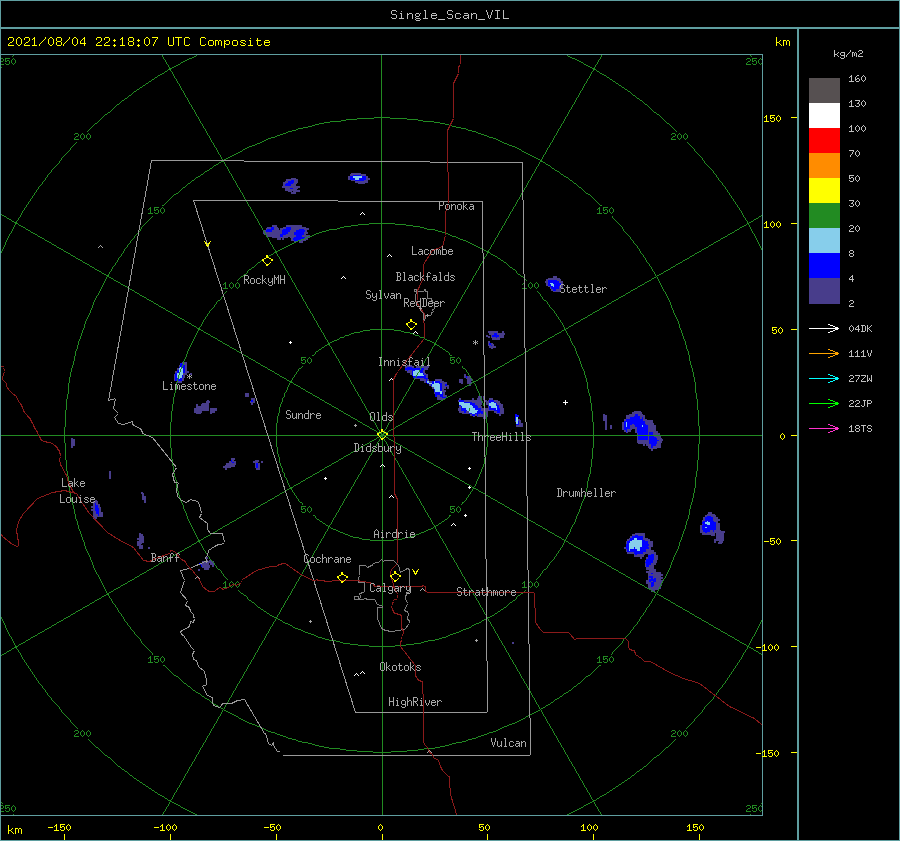
Task: Click the kg/m2 legend unit label
Action: pos(848,54)
